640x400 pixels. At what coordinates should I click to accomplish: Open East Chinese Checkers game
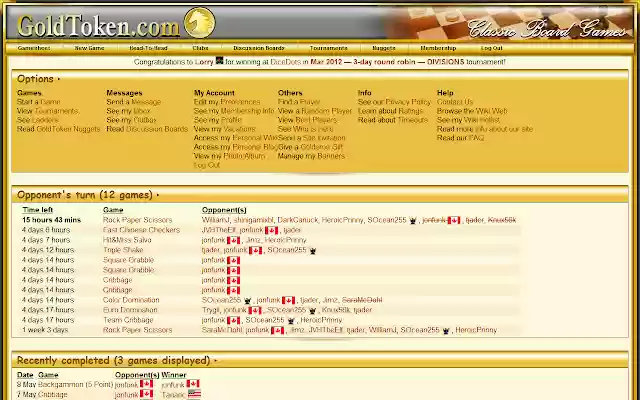click(141, 230)
